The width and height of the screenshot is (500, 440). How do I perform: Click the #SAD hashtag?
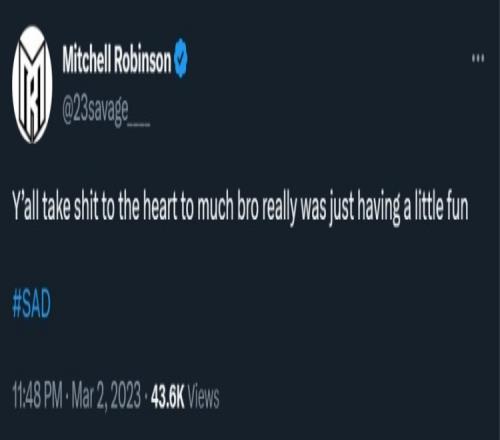[x=31, y=304]
